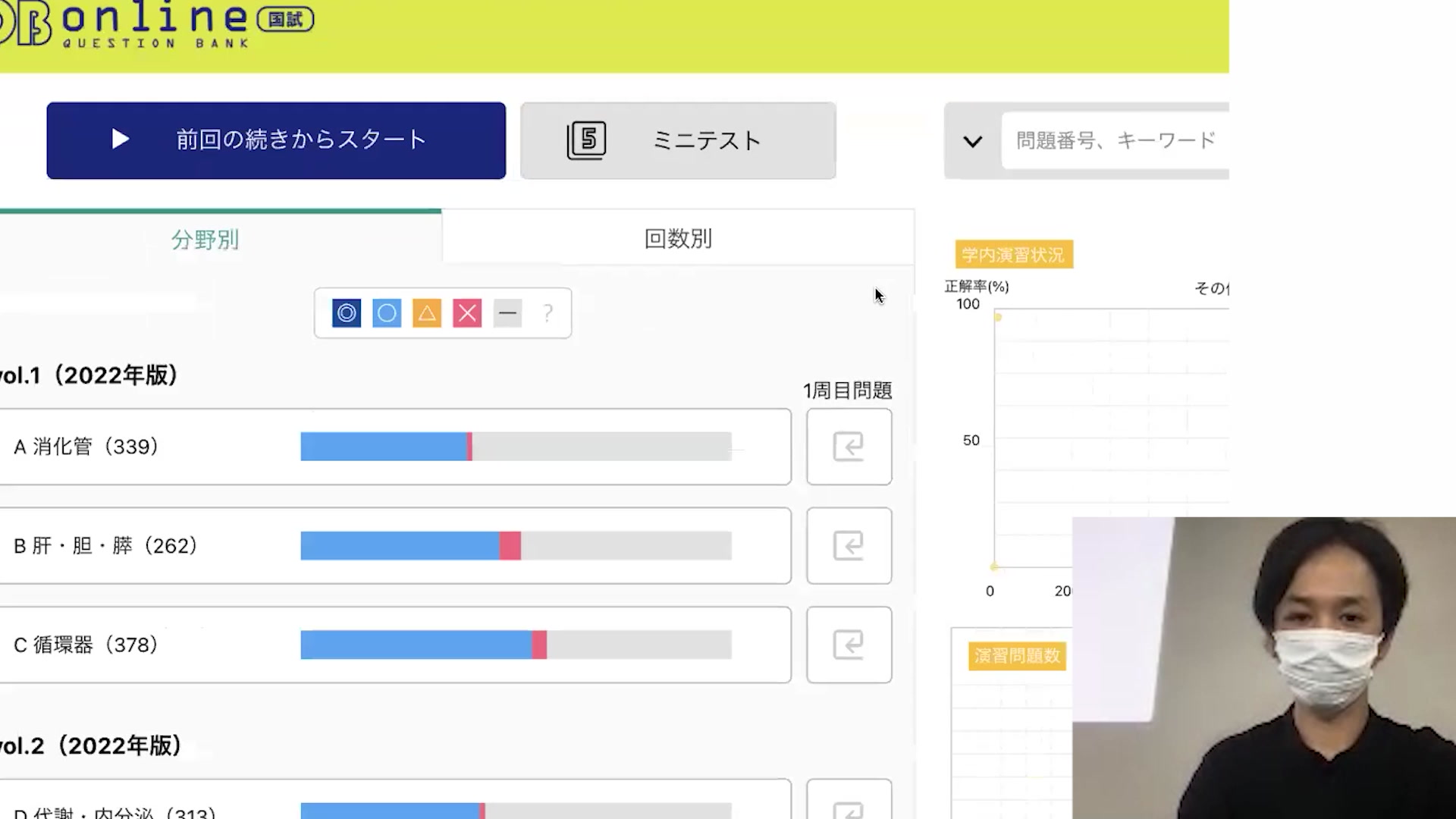Screen dimensions: 1456x819
Task: Open first-round questions for B 肝・胆・膵
Action: click(x=849, y=546)
